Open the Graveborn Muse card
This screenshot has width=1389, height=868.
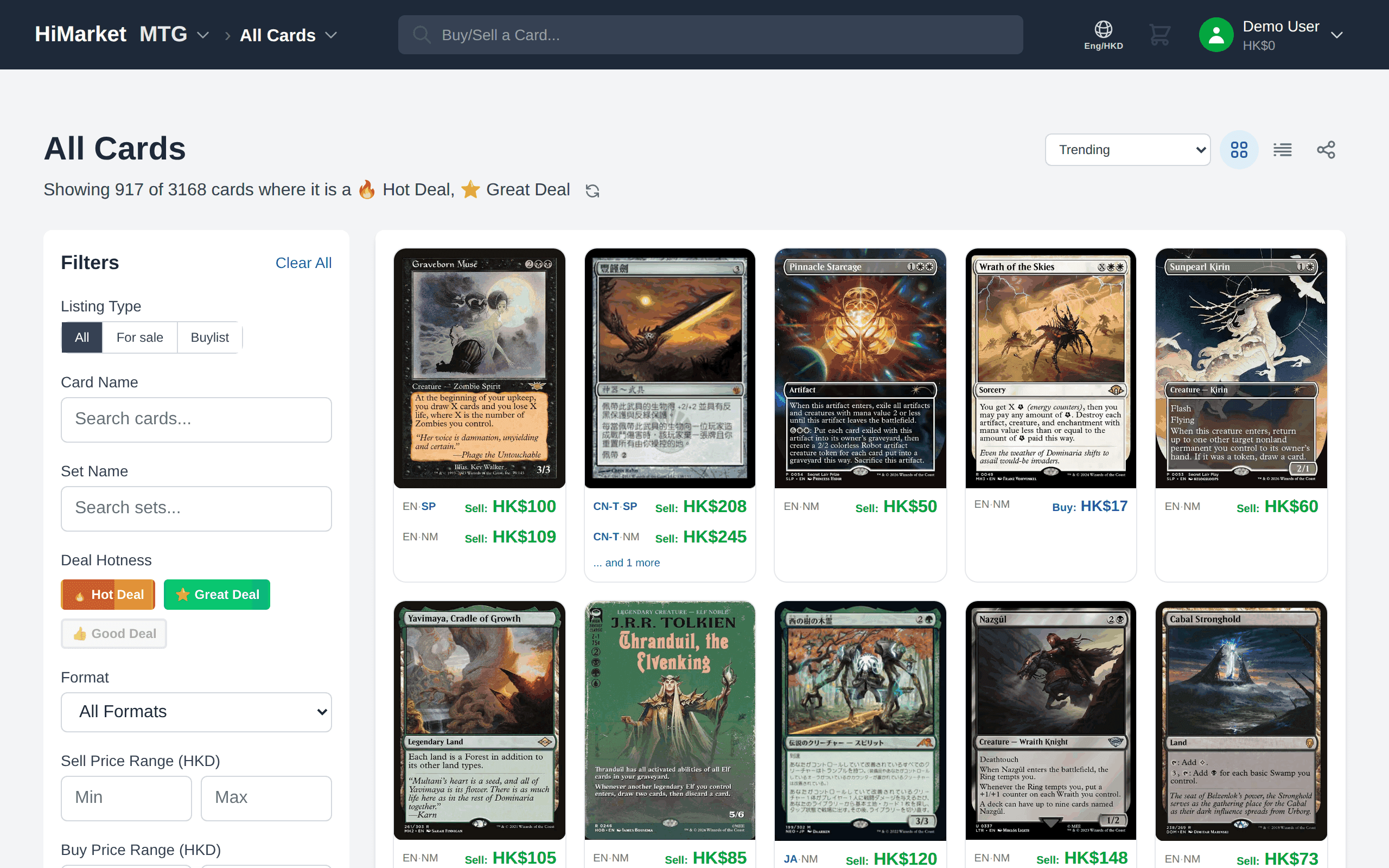[x=479, y=368]
